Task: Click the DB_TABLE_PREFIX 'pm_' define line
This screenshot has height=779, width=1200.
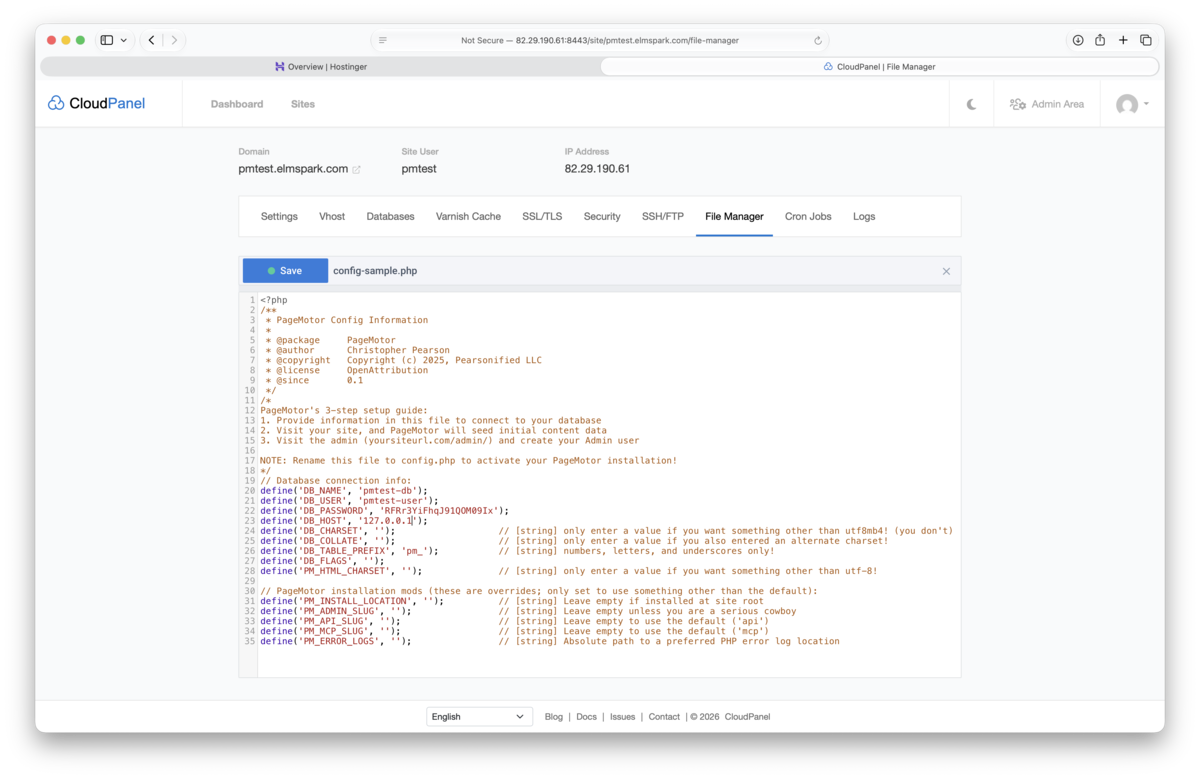Action: point(349,551)
